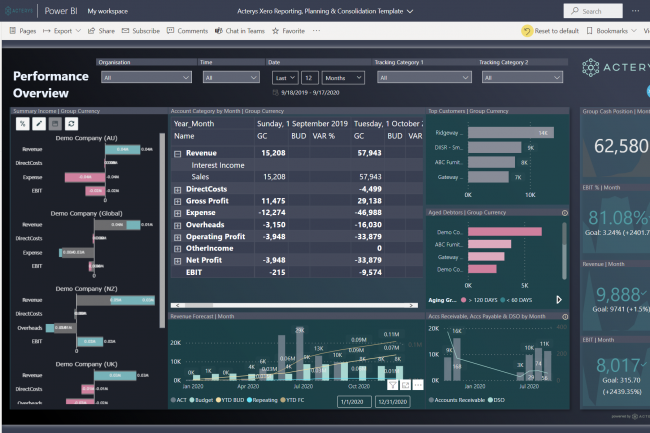Image resolution: width=650 pixels, height=433 pixels.
Task: Click the Aged Debtors vertical scrollbar
Action: point(564,251)
